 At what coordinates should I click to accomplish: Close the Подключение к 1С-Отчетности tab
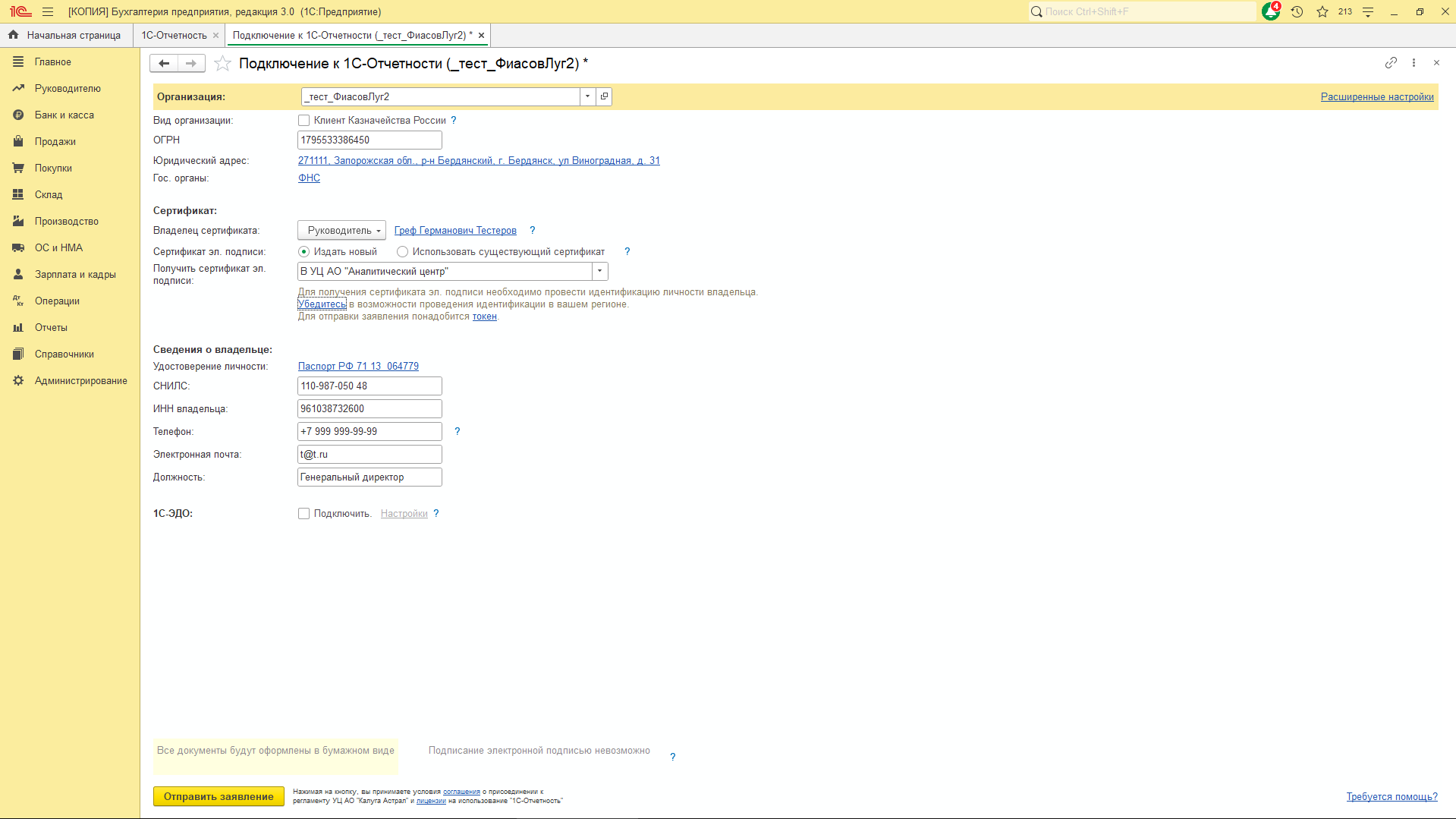[x=481, y=35]
